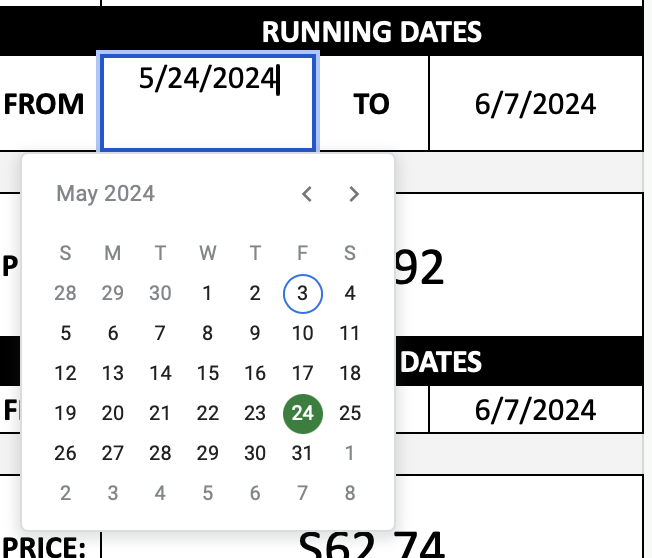This screenshot has height=558, width=652.
Task: Go to next month in calendar
Action: click(354, 194)
